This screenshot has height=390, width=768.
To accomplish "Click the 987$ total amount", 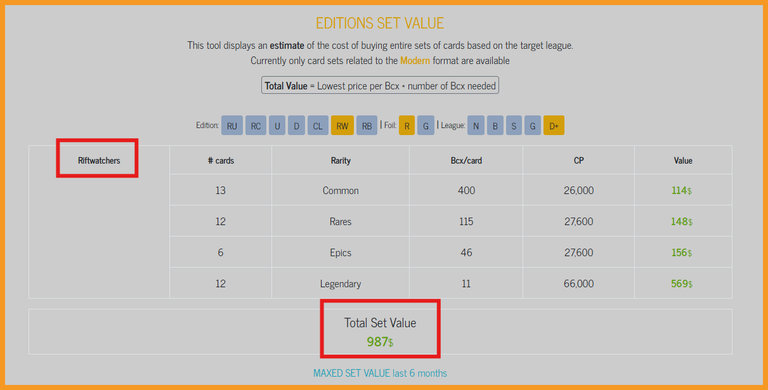I will coord(380,342).
